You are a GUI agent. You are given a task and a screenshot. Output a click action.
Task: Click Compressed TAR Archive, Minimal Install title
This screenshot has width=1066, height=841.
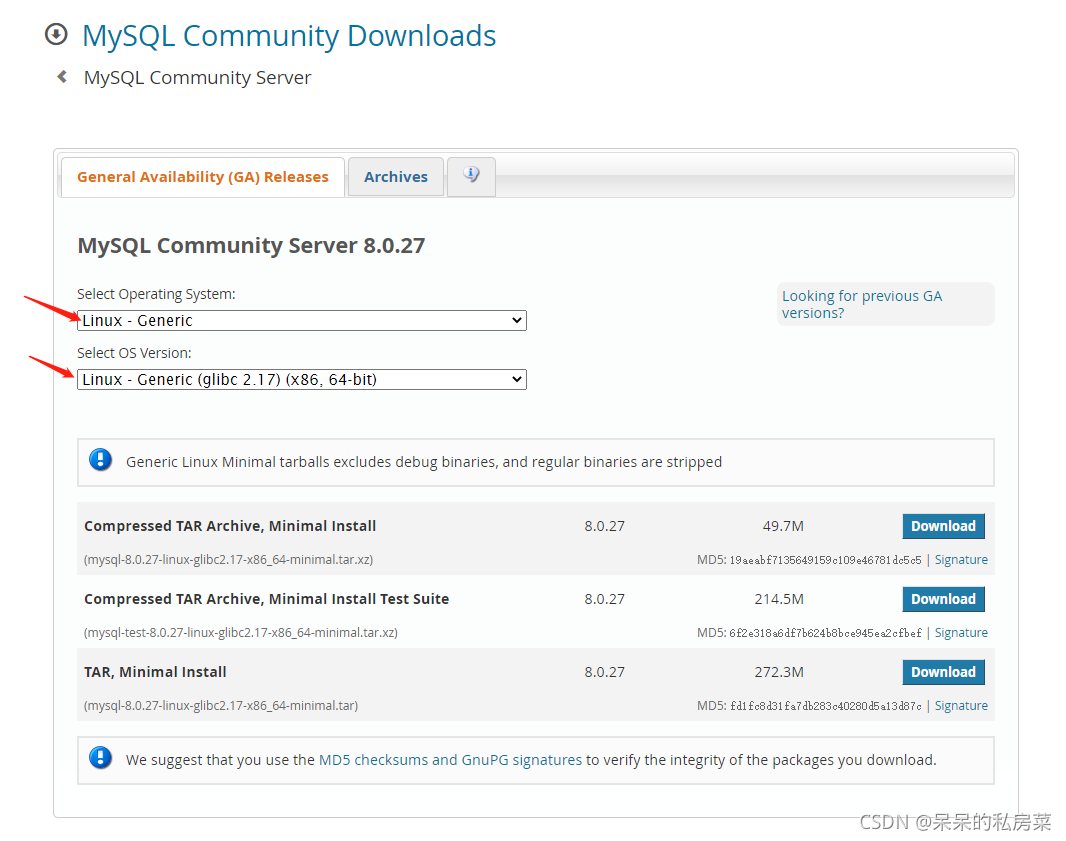tap(230, 526)
